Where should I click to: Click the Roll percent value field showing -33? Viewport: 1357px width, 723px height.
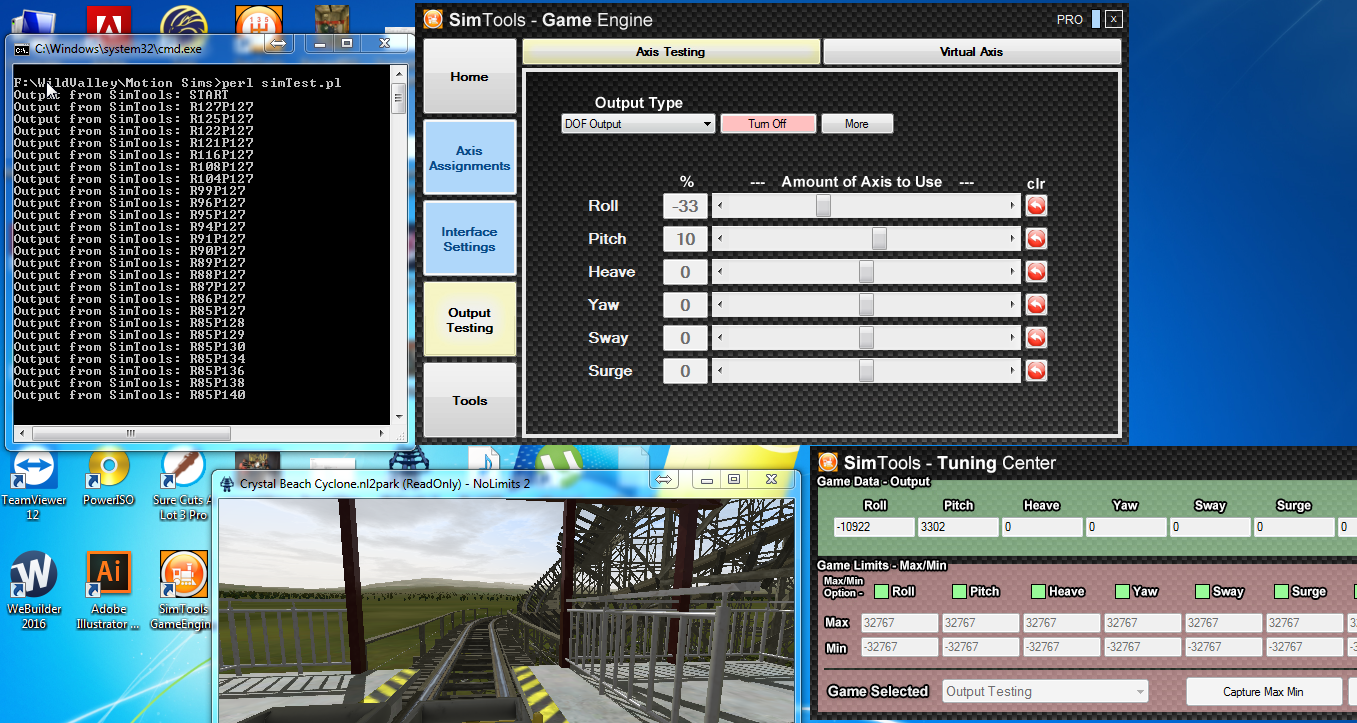(685, 206)
